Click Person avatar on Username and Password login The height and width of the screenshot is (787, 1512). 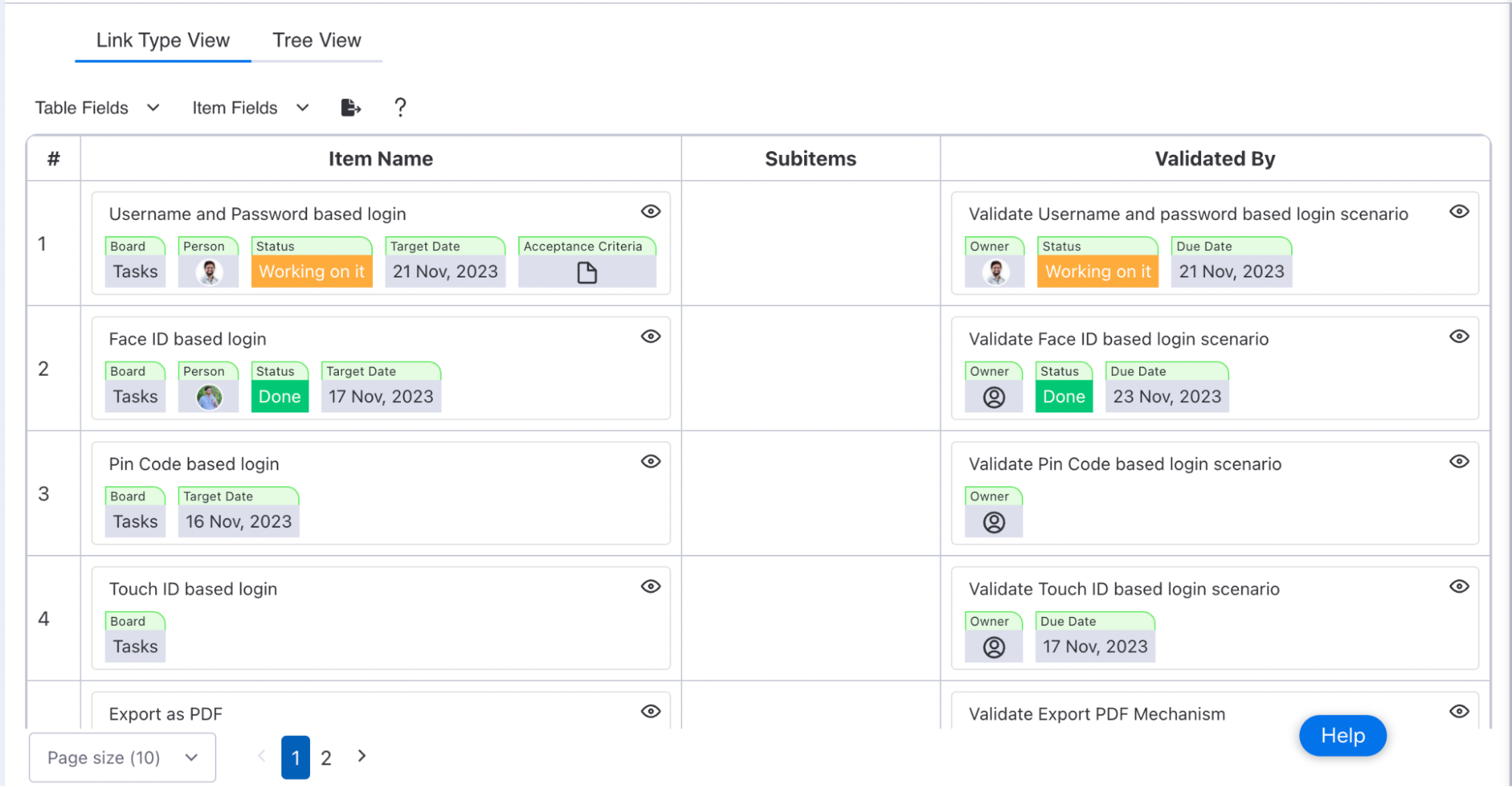[209, 272]
